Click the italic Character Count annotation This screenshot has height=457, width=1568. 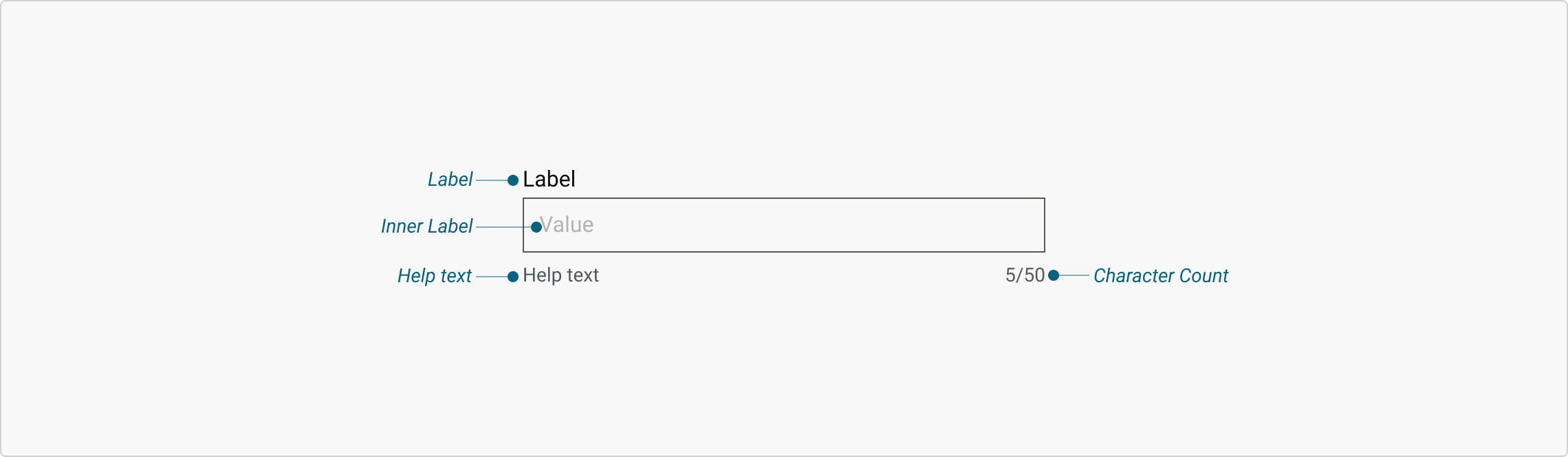pos(1161,276)
